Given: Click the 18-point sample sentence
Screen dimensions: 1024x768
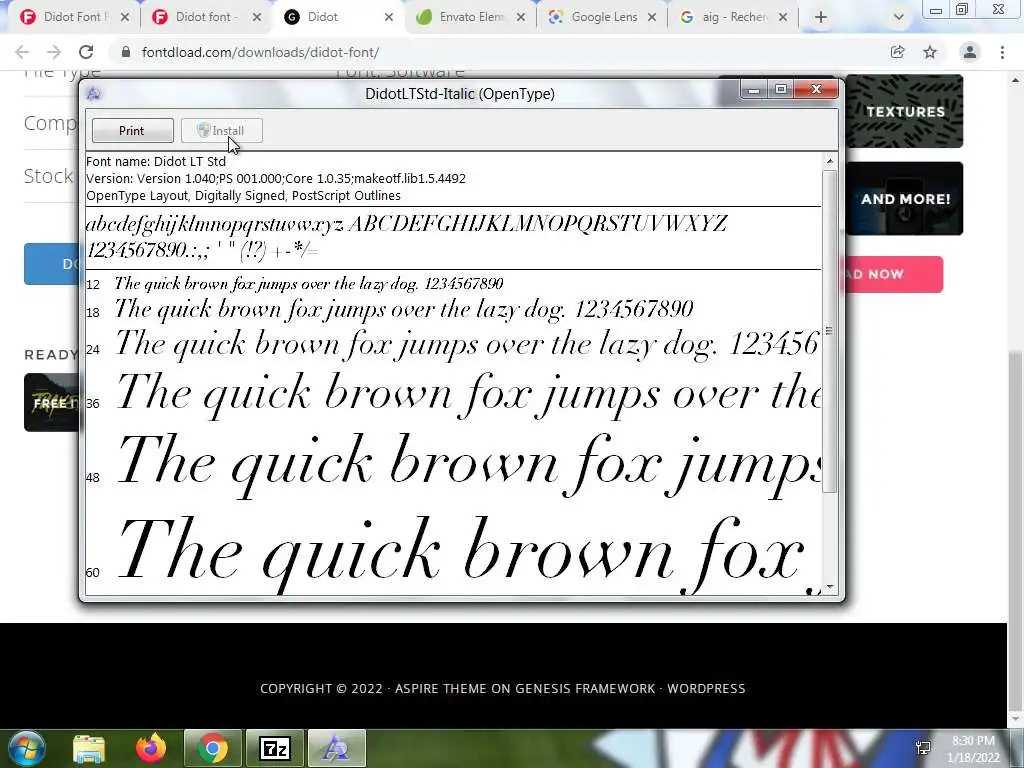Looking at the screenshot, I should [404, 309].
